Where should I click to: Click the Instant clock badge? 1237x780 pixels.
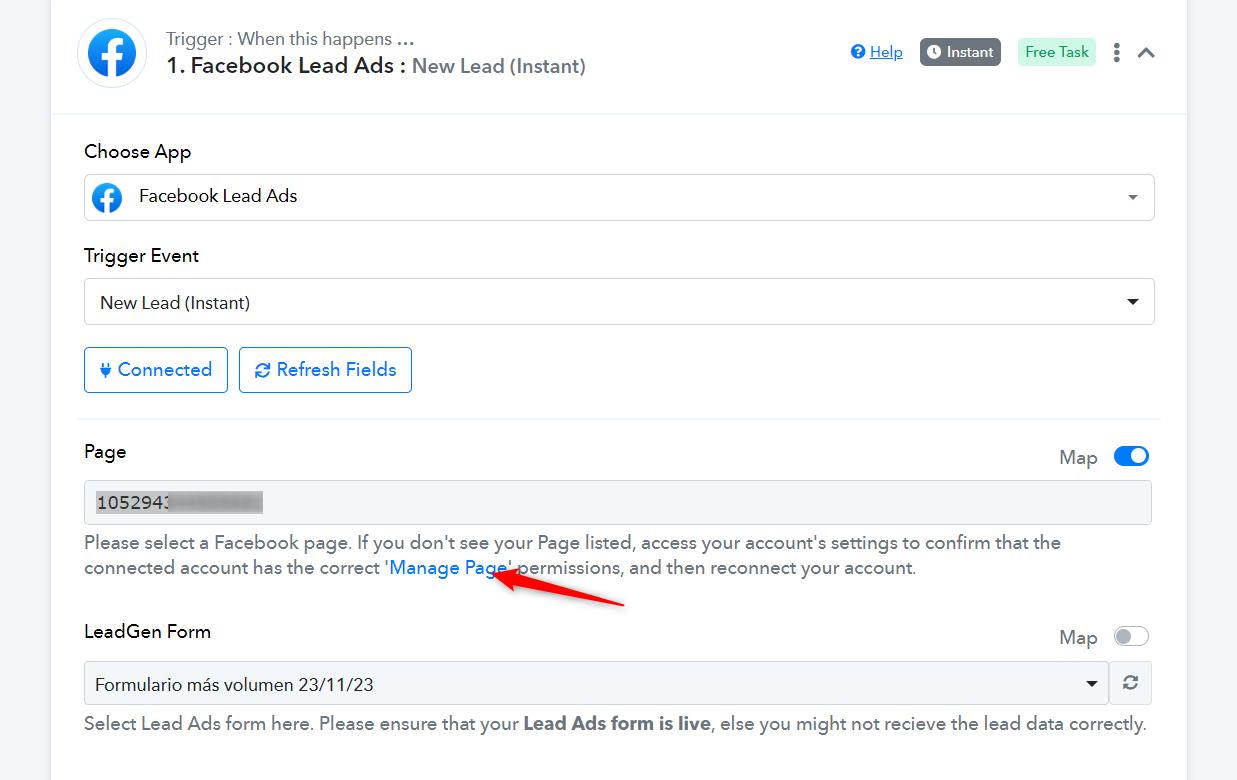[960, 52]
